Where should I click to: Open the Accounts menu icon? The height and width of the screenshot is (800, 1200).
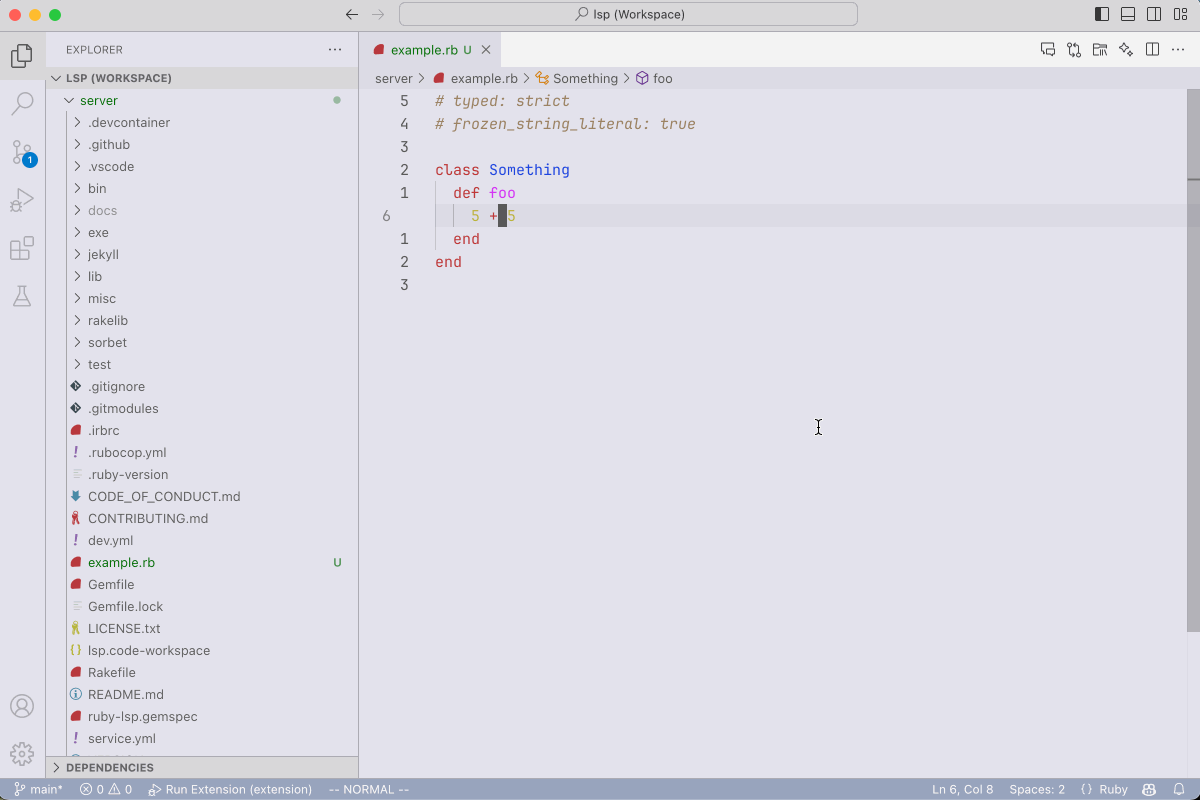[22, 706]
